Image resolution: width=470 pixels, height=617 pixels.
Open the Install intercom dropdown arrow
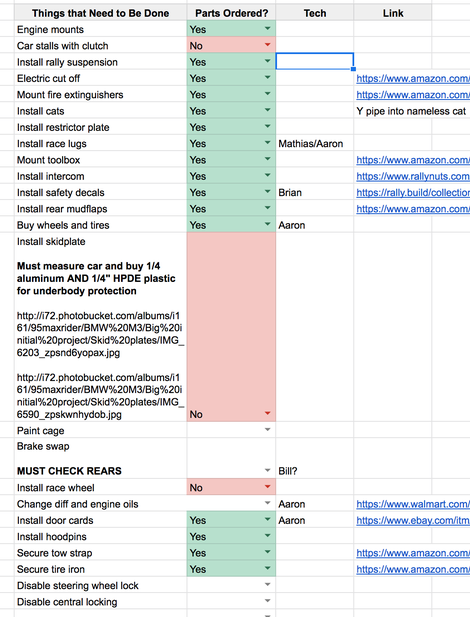(x=268, y=175)
